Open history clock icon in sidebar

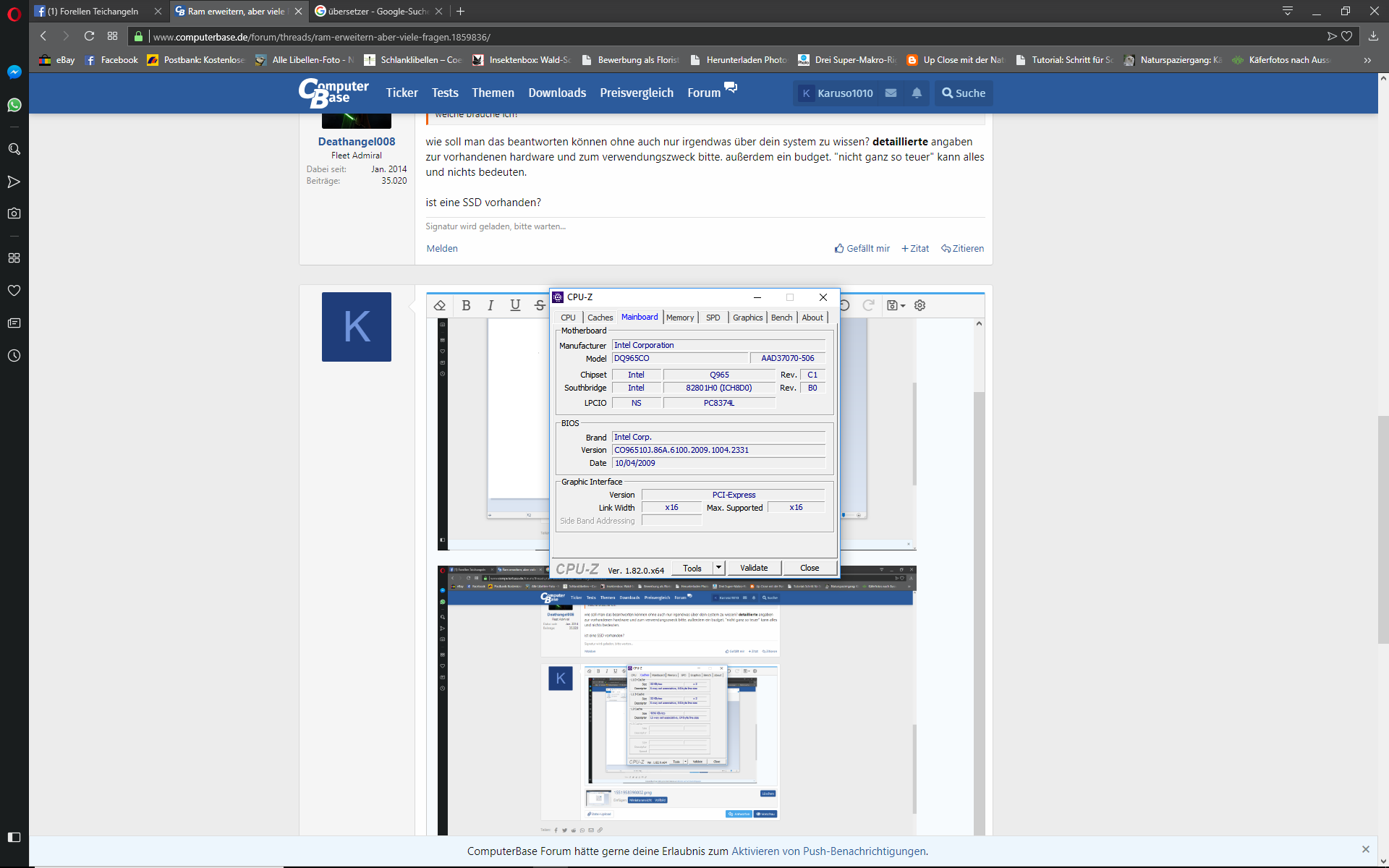coord(14,355)
